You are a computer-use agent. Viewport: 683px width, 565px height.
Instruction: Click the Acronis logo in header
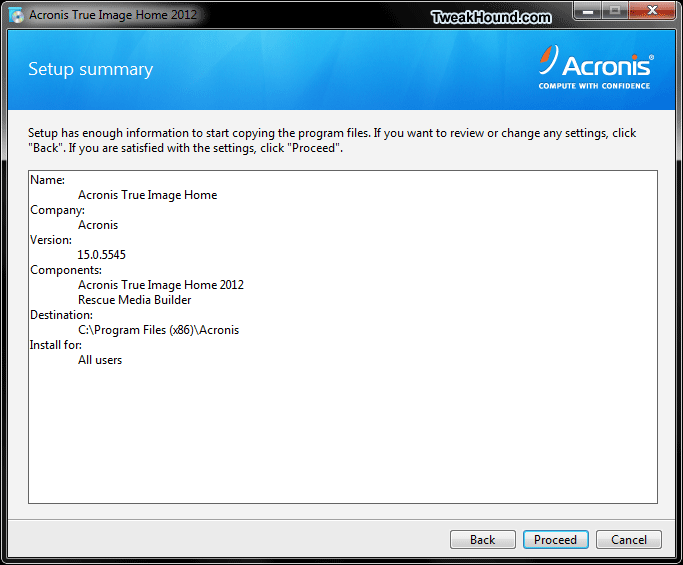[x=595, y=67]
